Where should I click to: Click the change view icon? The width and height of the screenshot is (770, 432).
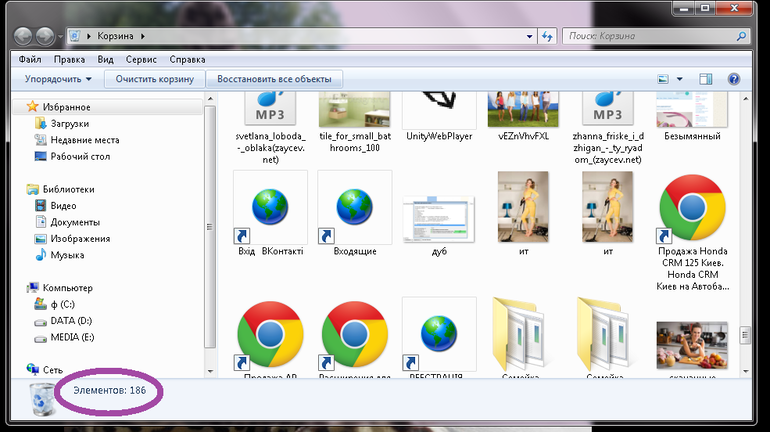coord(663,79)
